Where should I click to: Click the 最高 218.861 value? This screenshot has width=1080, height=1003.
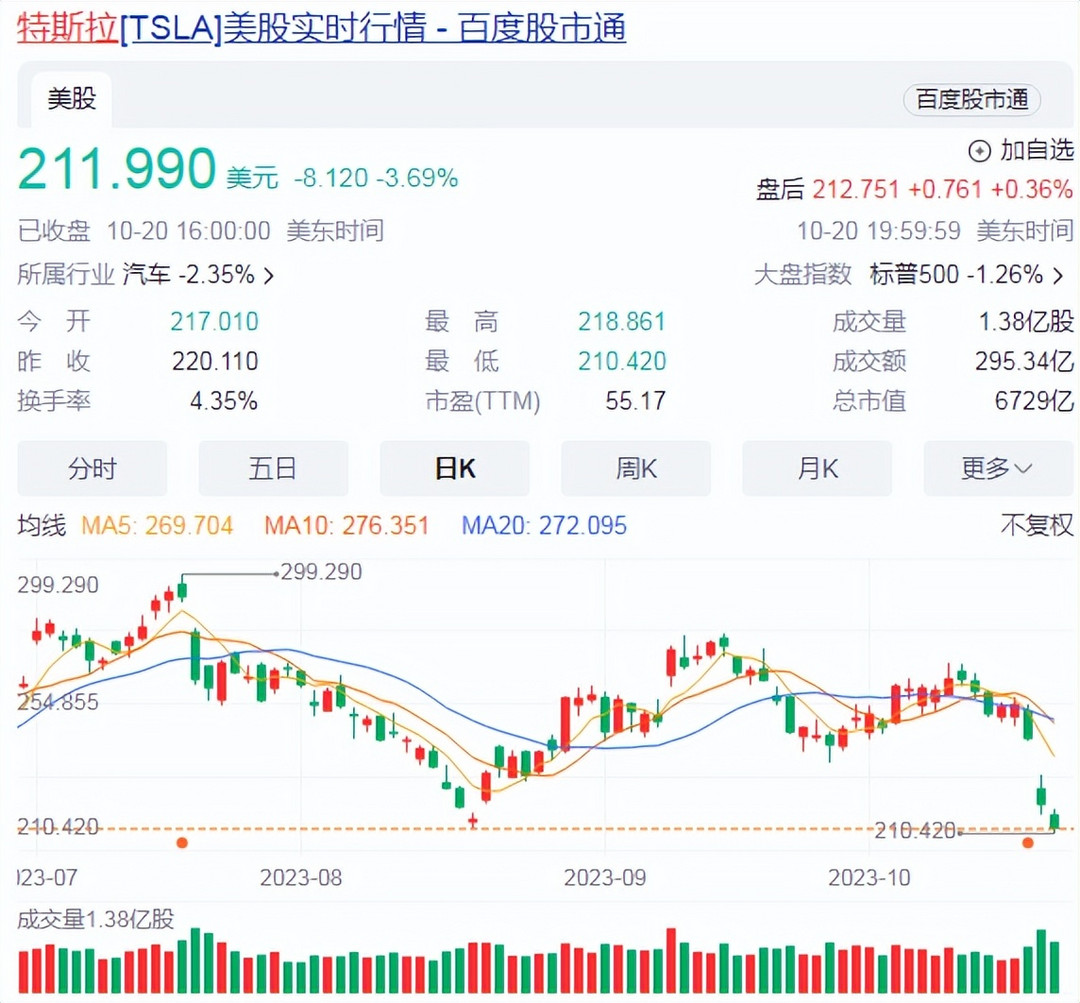(622, 322)
